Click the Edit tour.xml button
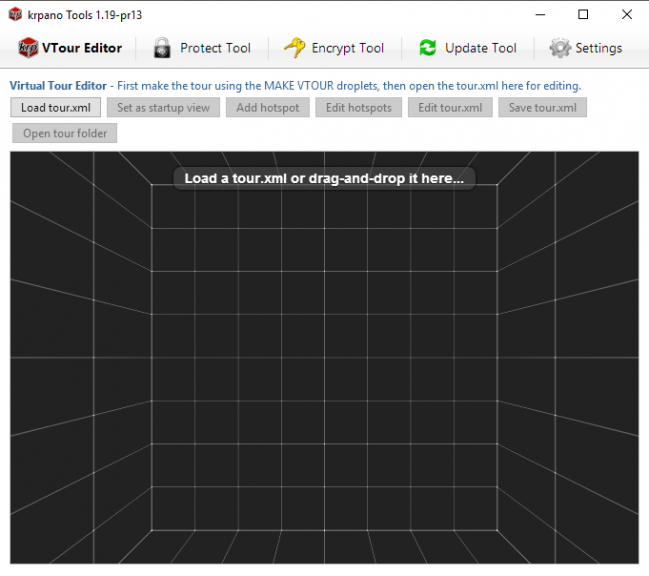This screenshot has width=649, height=576. pyautogui.click(x=450, y=108)
